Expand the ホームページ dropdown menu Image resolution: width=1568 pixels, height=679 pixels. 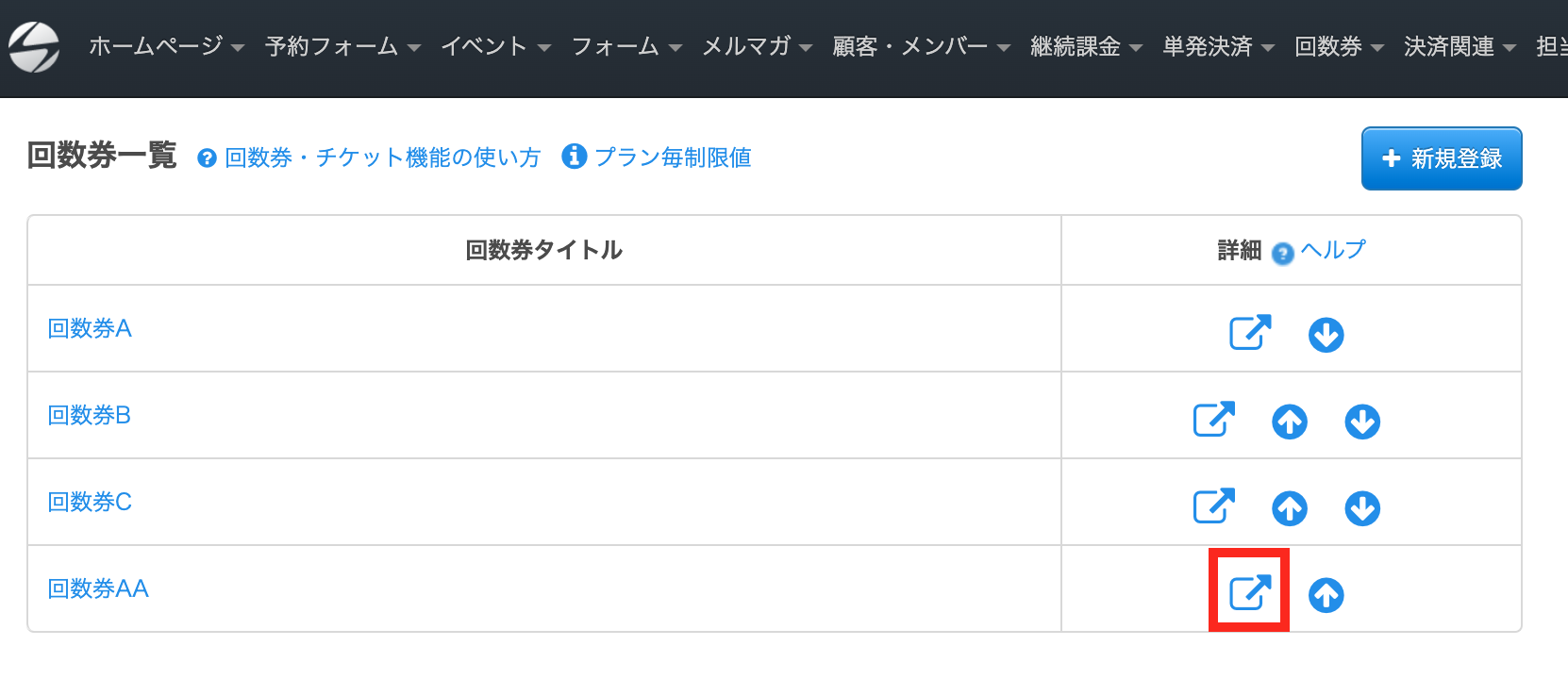[x=167, y=46]
